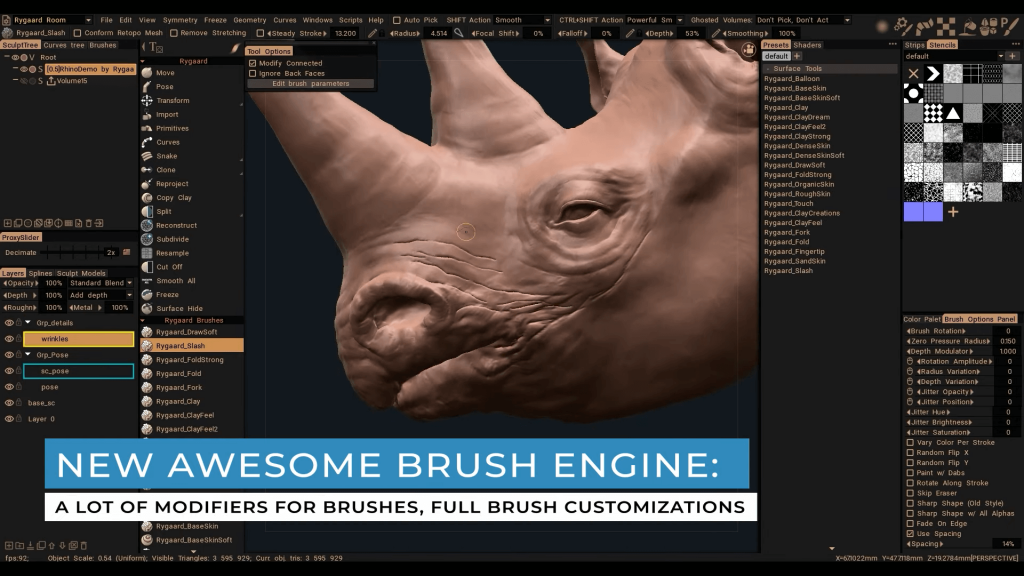
Task: Switch to the Color Palette tab
Action: click(x=922, y=319)
